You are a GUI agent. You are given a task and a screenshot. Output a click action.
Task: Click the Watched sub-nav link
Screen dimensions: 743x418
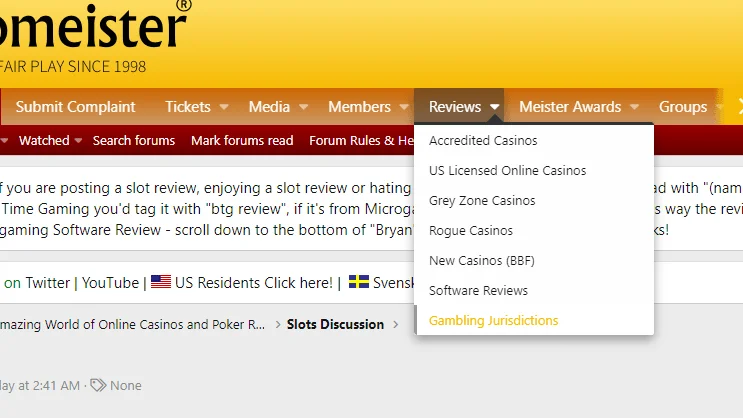pyautogui.click(x=44, y=140)
